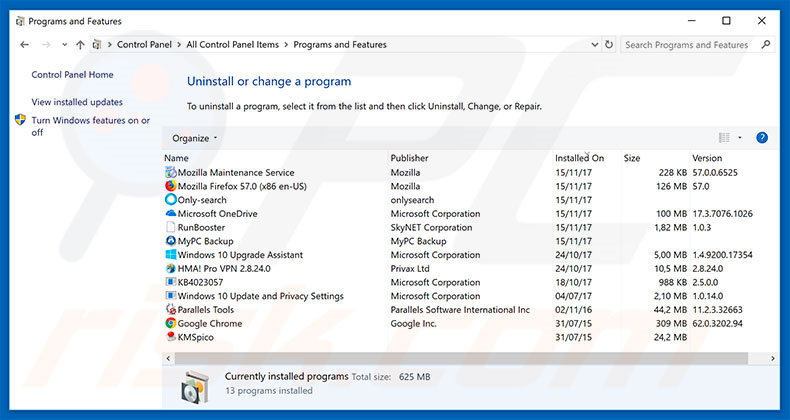790x420 pixels.
Task: Open the recent locations dropdown arrow
Action: pyautogui.click(x=64, y=45)
